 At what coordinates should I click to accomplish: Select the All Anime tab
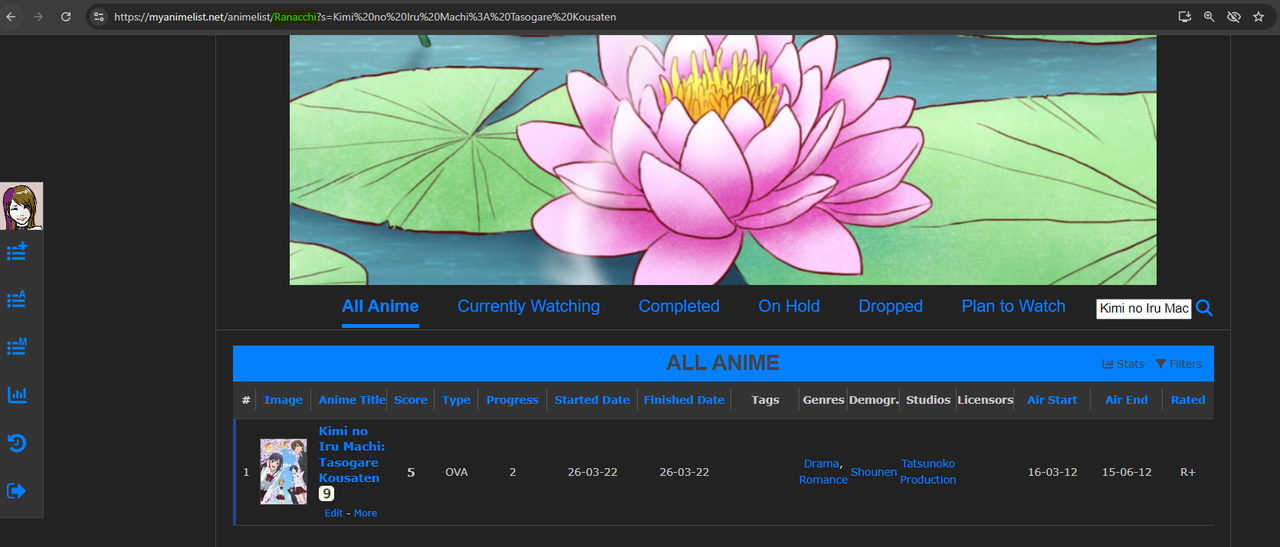380,306
